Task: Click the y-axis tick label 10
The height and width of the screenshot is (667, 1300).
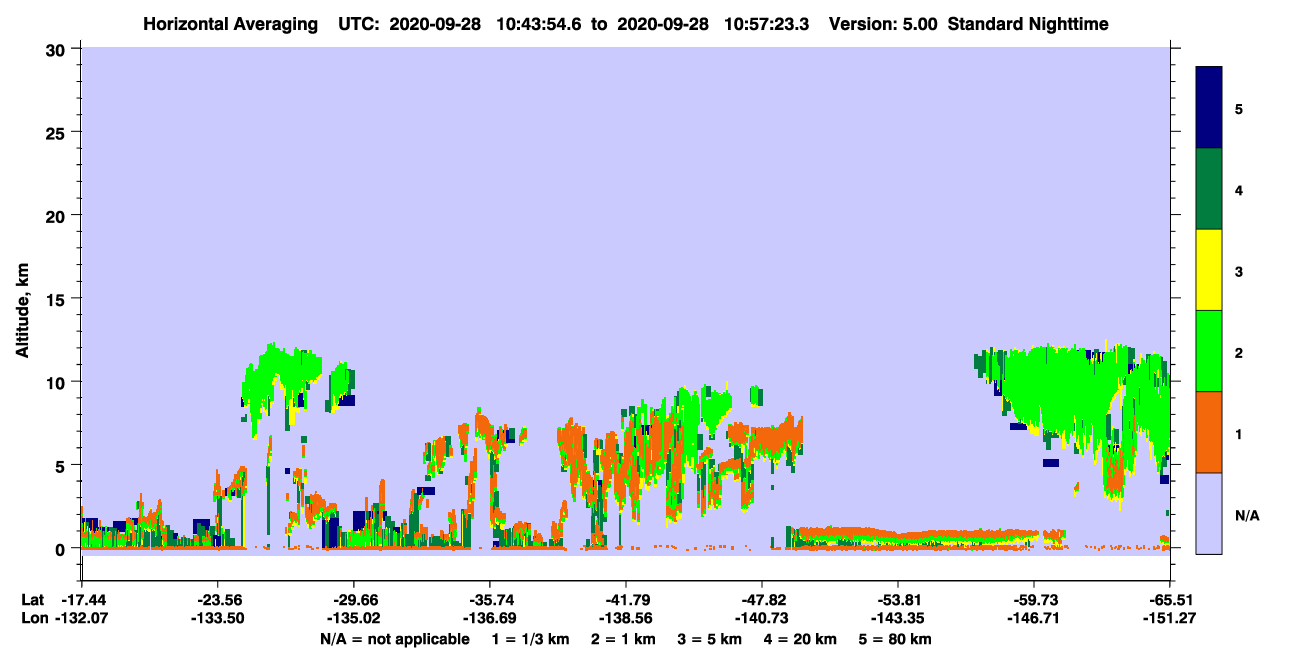Action: coord(58,382)
